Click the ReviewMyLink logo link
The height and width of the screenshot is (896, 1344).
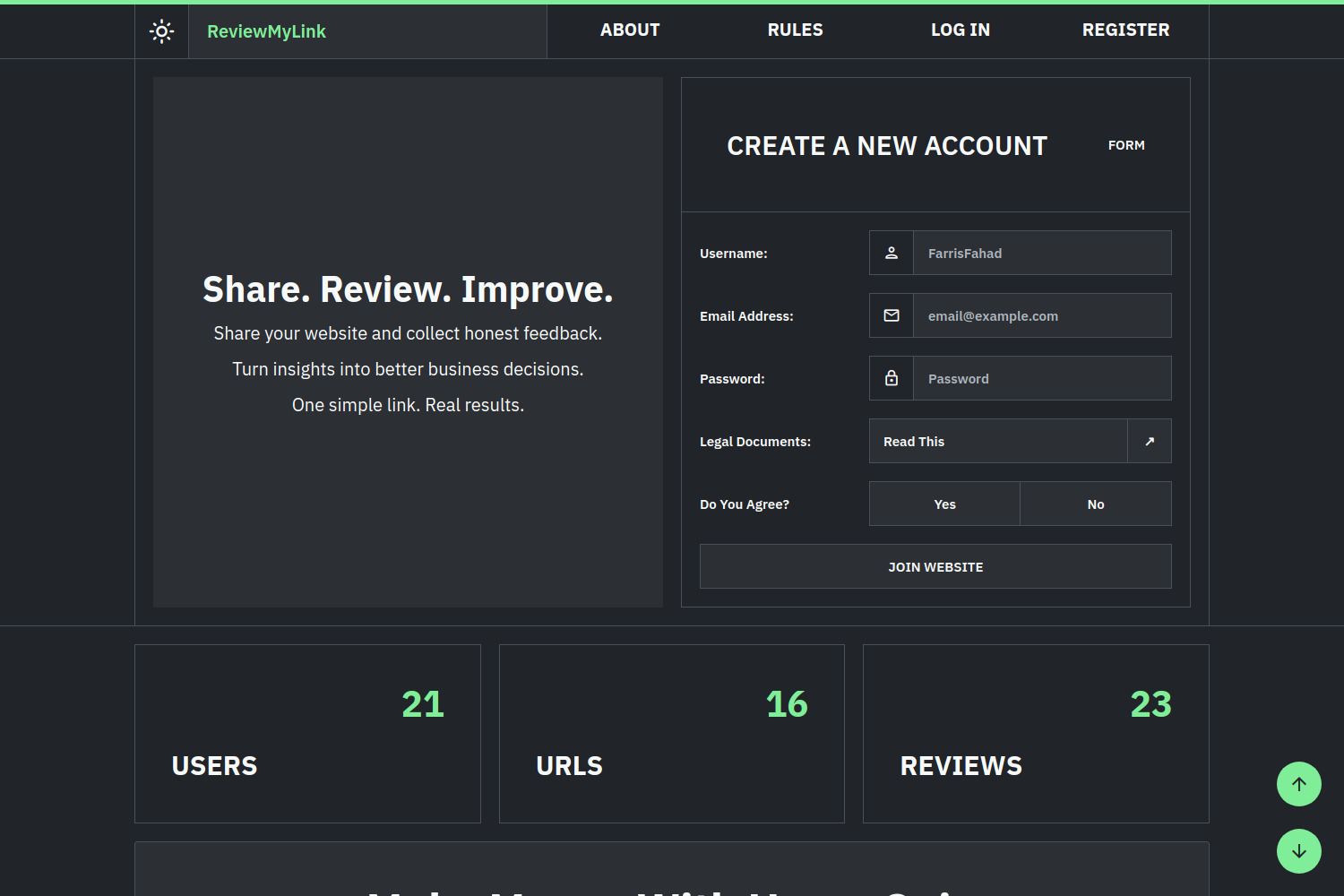point(266,31)
